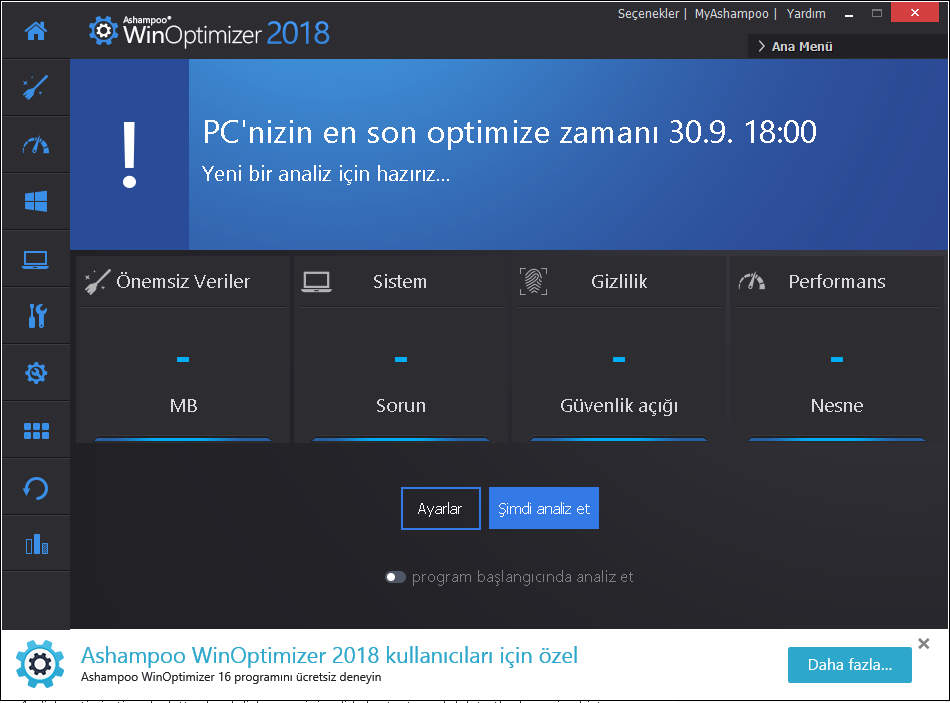Open the bar chart statistics sidebar icon
This screenshot has width=950, height=703.
coord(36,544)
